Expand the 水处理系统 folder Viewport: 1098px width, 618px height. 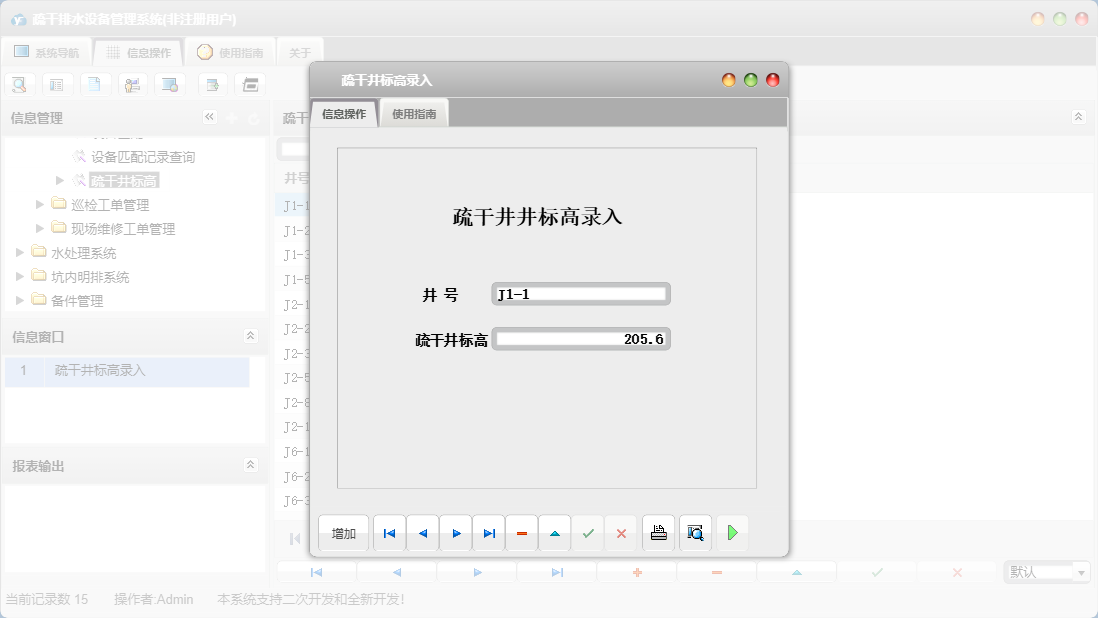[x=18, y=252]
